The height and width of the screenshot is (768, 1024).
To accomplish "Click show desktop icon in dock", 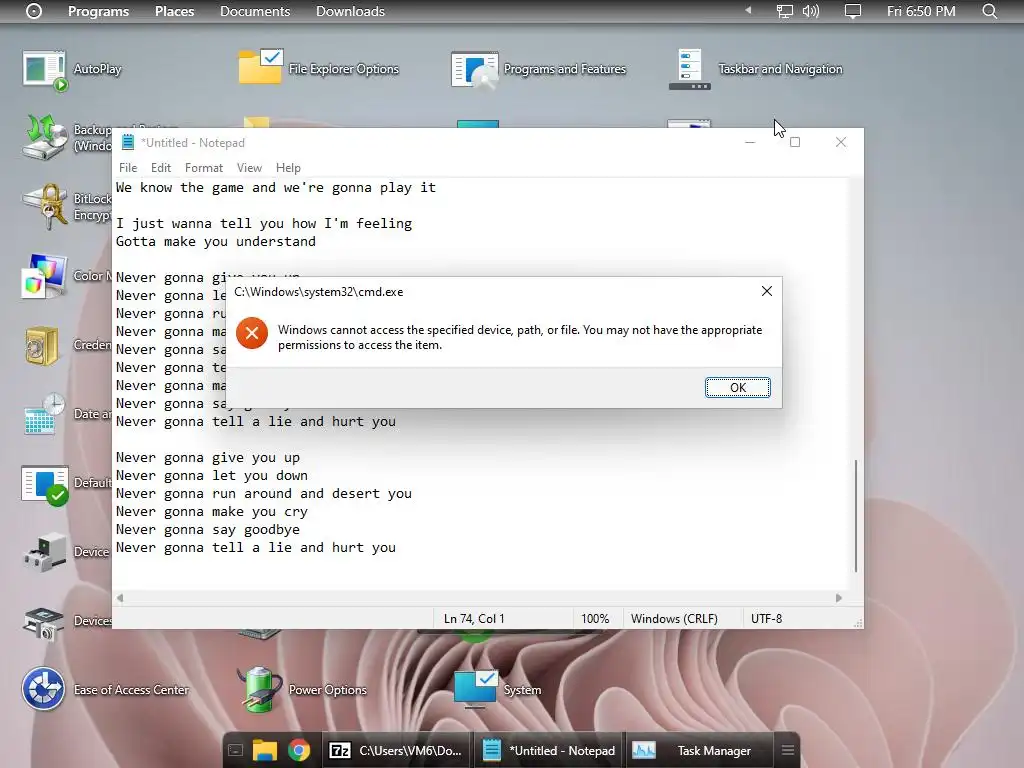I will pyautogui.click(x=236, y=750).
